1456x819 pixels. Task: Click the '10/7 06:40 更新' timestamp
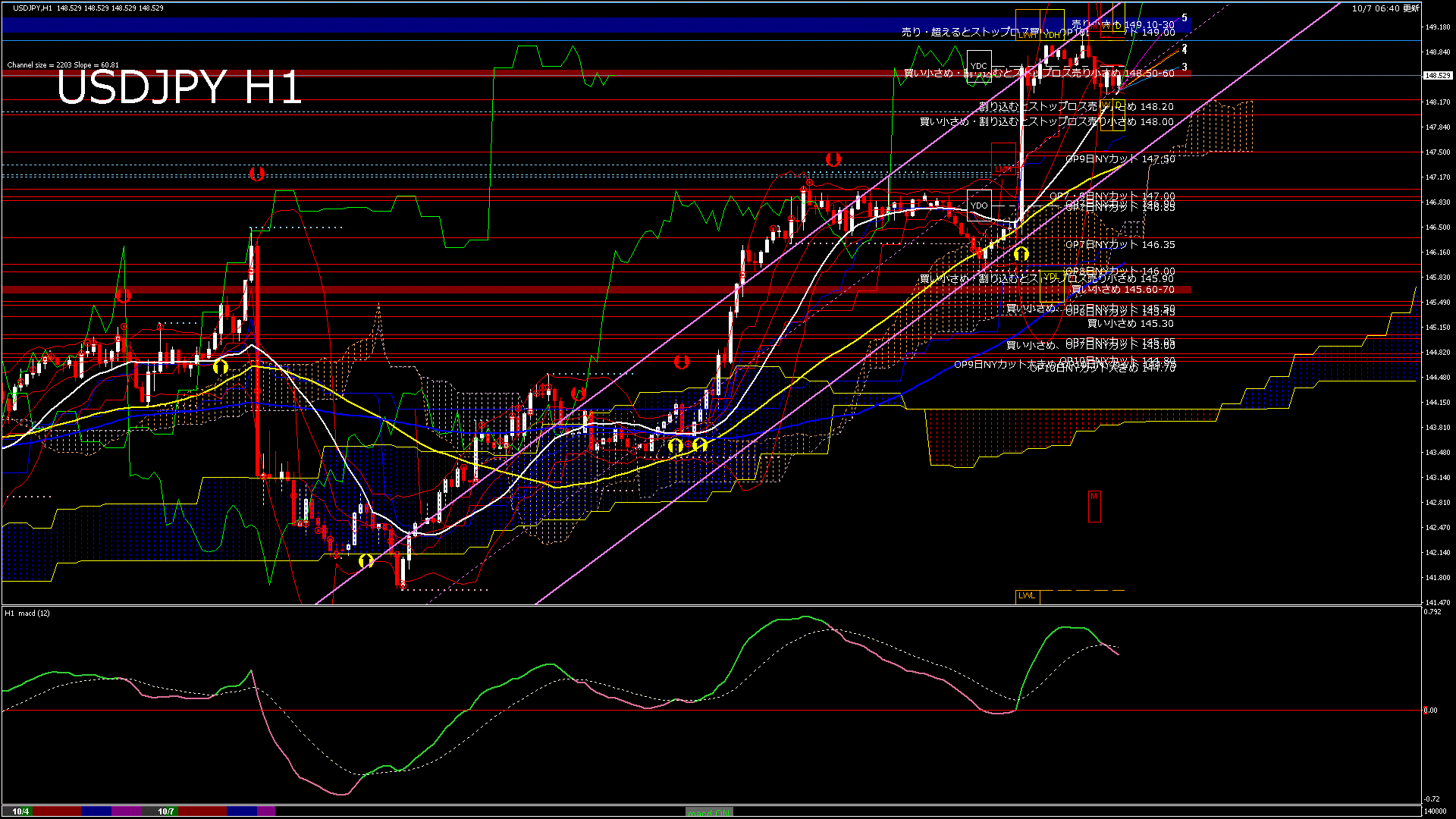point(1385,8)
